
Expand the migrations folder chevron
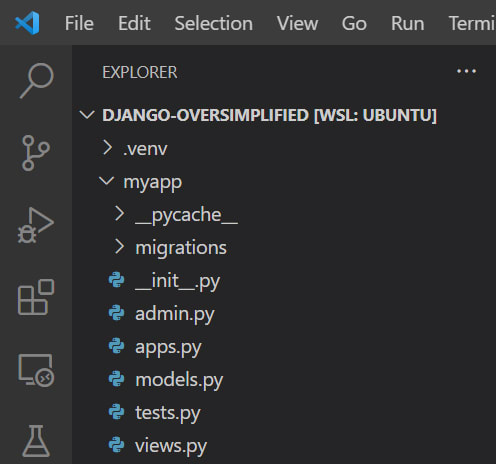point(119,247)
